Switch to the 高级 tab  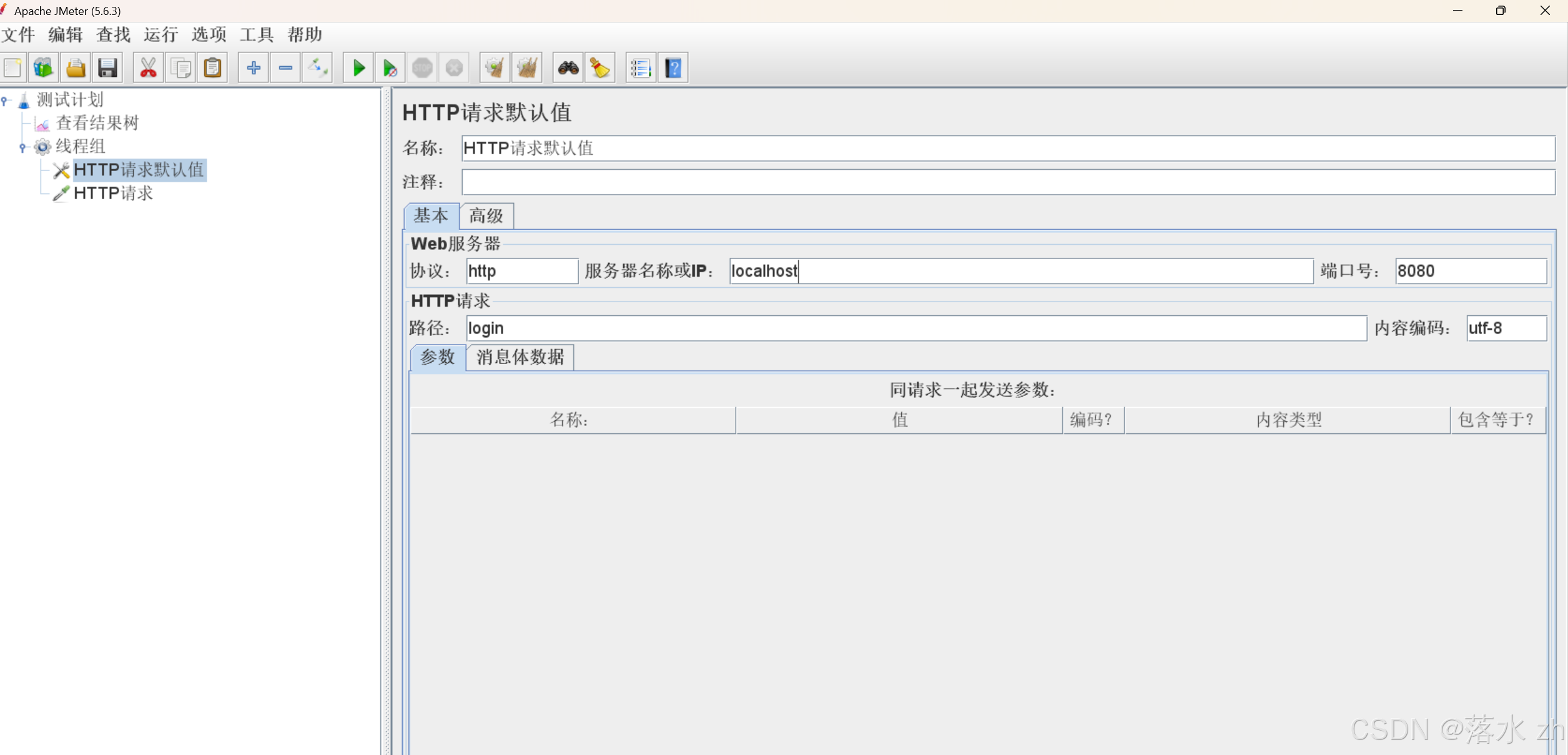(x=486, y=216)
